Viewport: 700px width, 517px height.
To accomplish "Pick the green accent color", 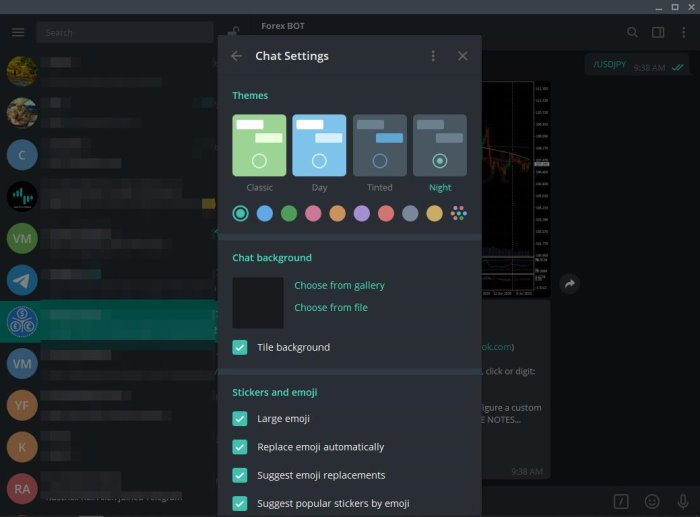I will pyautogui.click(x=289, y=213).
